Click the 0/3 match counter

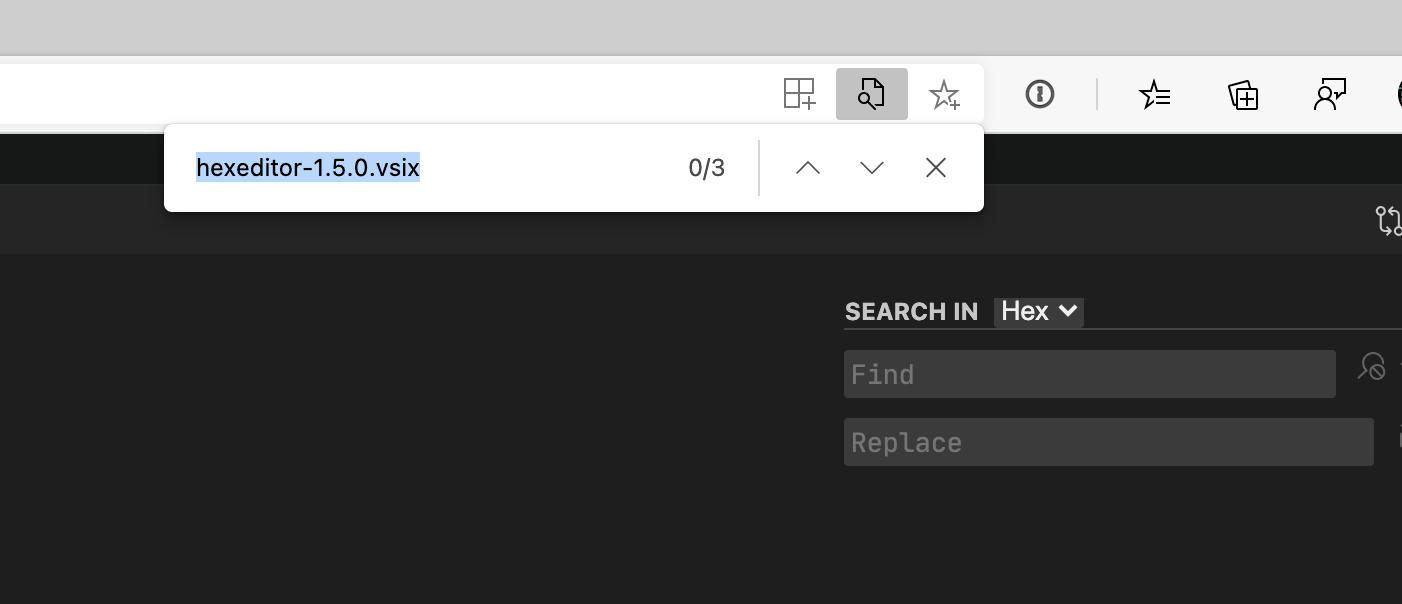point(706,167)
